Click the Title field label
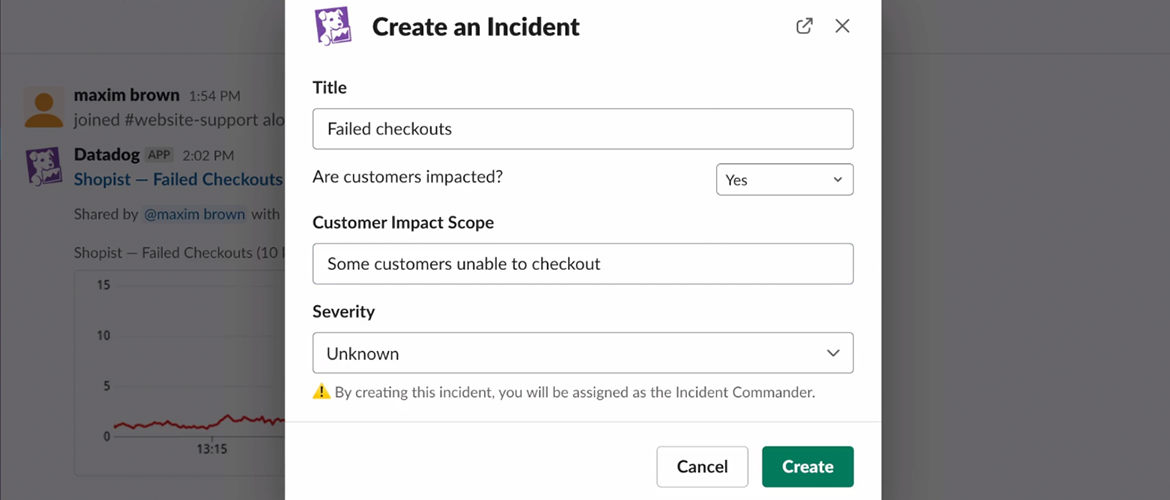 [x=330, y=87]
